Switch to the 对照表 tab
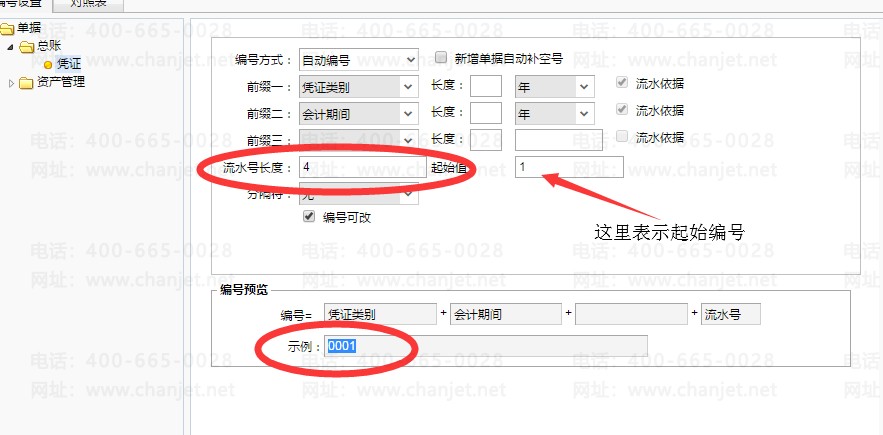Screen dimensions: 883x435 pos(88,5)
